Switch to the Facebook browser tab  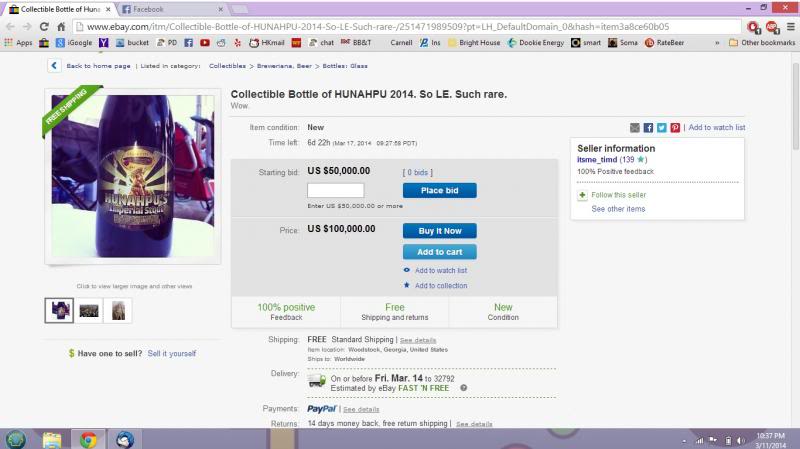coord(171,9)
